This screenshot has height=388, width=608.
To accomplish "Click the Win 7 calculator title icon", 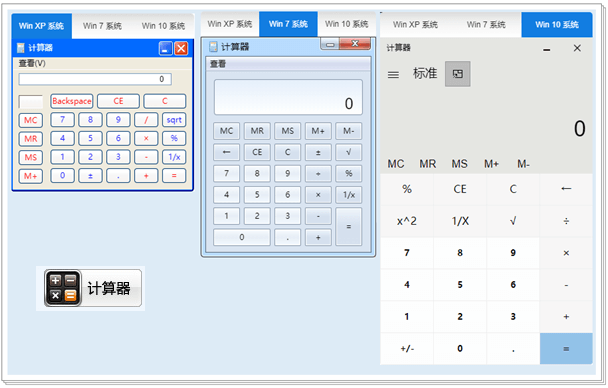I will [x=213, y=47].
